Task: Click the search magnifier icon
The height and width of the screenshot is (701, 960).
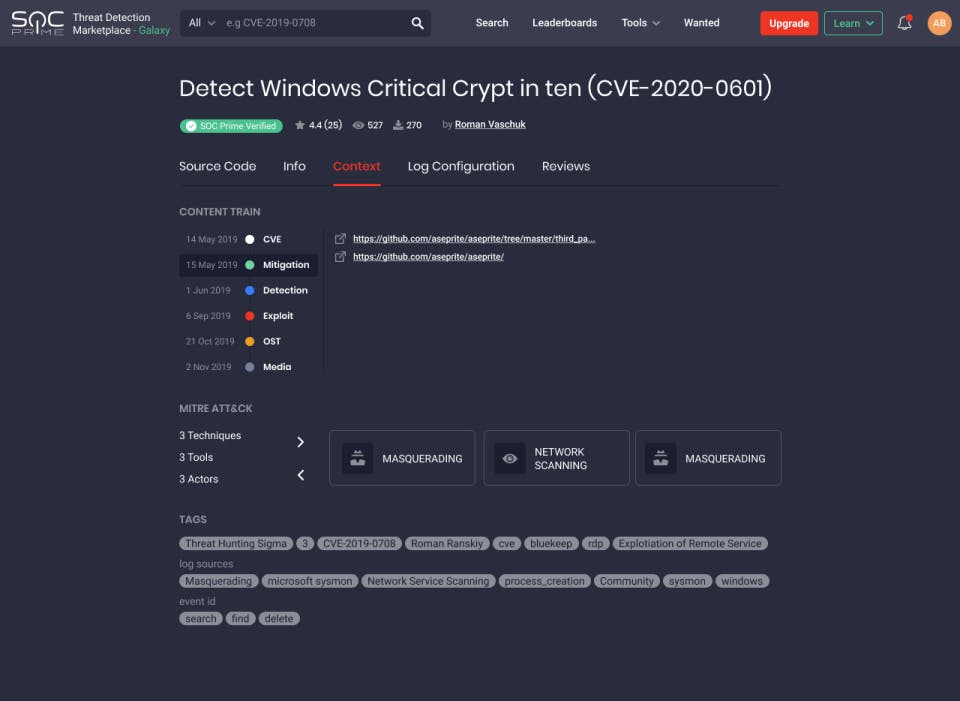Action: [x=417, y=23]
